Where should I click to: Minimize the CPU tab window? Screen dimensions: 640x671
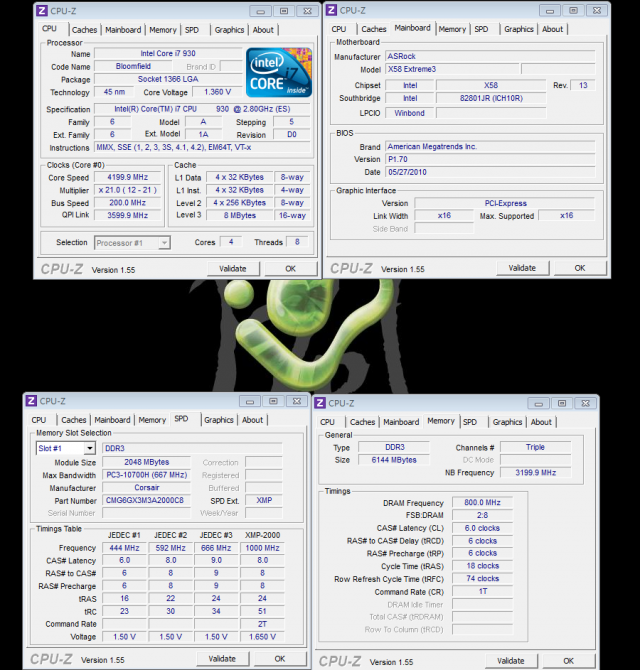261,11
